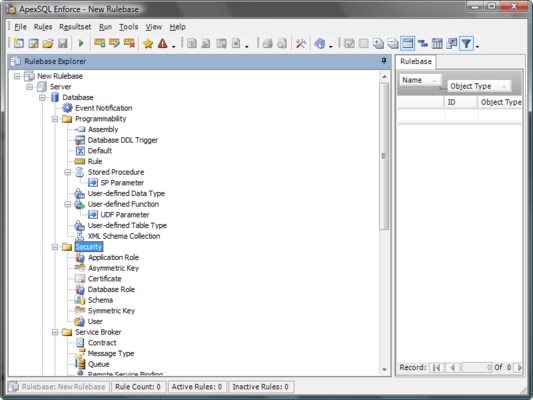
Task: Open the Rules menu
Action: pyautogui.click(x=43, y=27)
